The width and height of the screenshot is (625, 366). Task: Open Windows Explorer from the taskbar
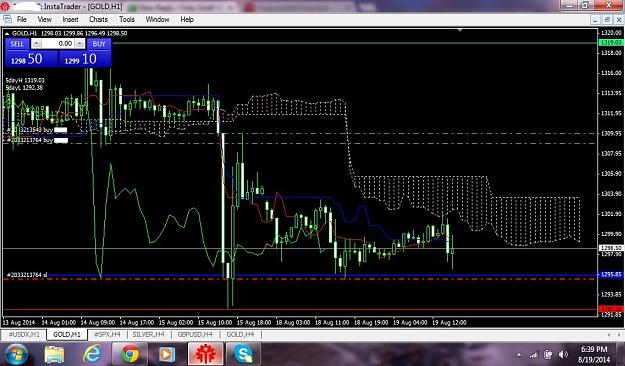click(54, 354)
